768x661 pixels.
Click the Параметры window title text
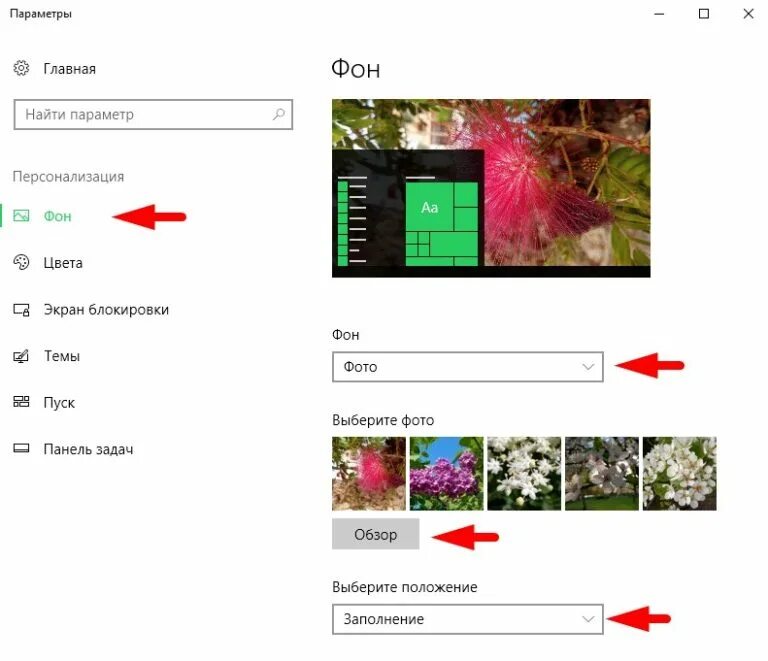point(41,14)
